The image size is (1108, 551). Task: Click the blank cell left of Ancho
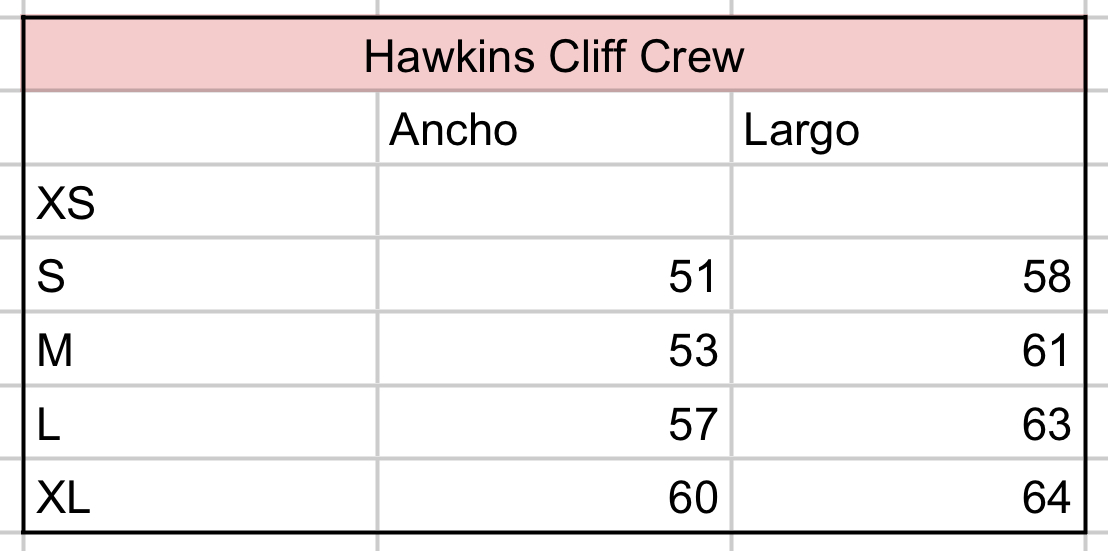click(x=200, y=130)
